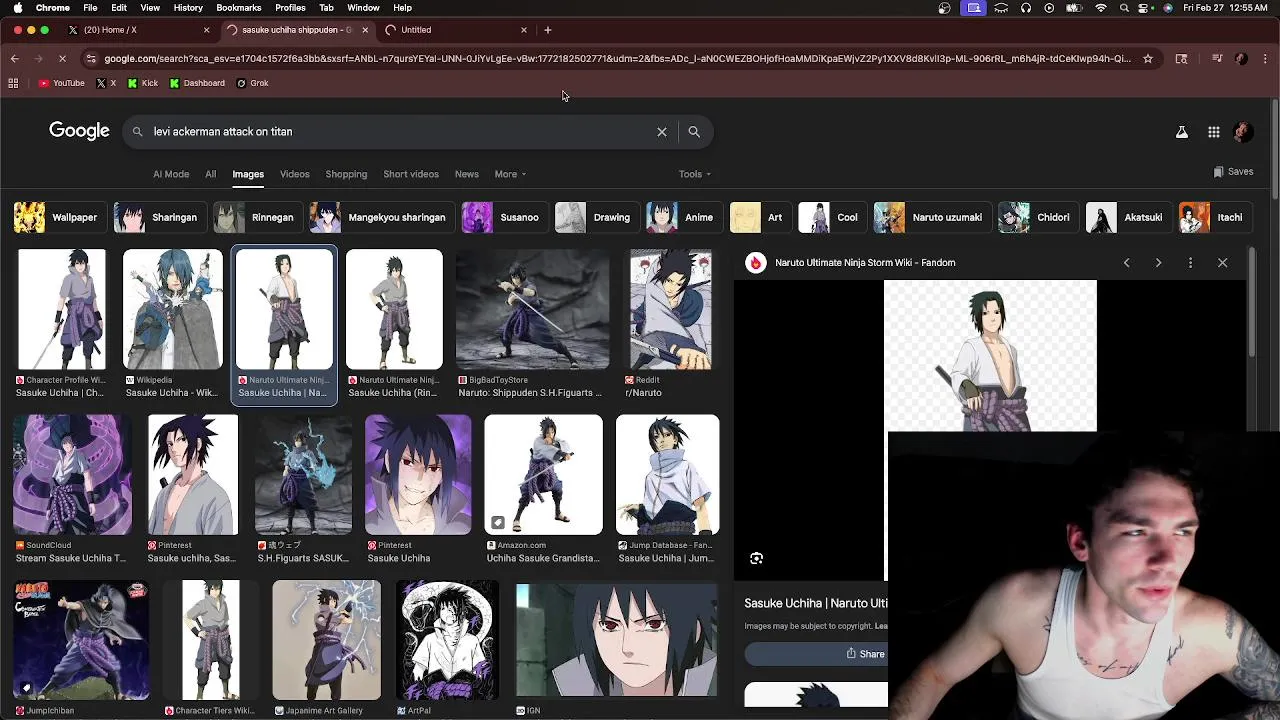The image size is (1280, 720).
Task: Open the History menu
Action: tap(188, 8)
